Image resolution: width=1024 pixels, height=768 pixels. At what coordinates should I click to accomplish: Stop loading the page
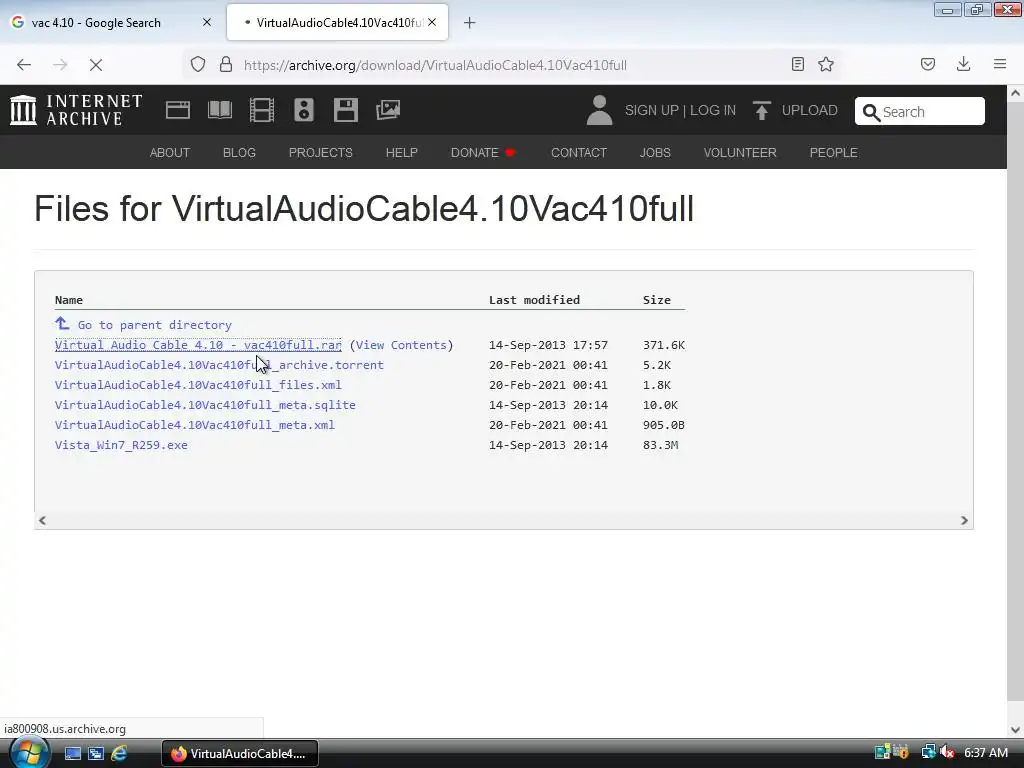point(95,65)
